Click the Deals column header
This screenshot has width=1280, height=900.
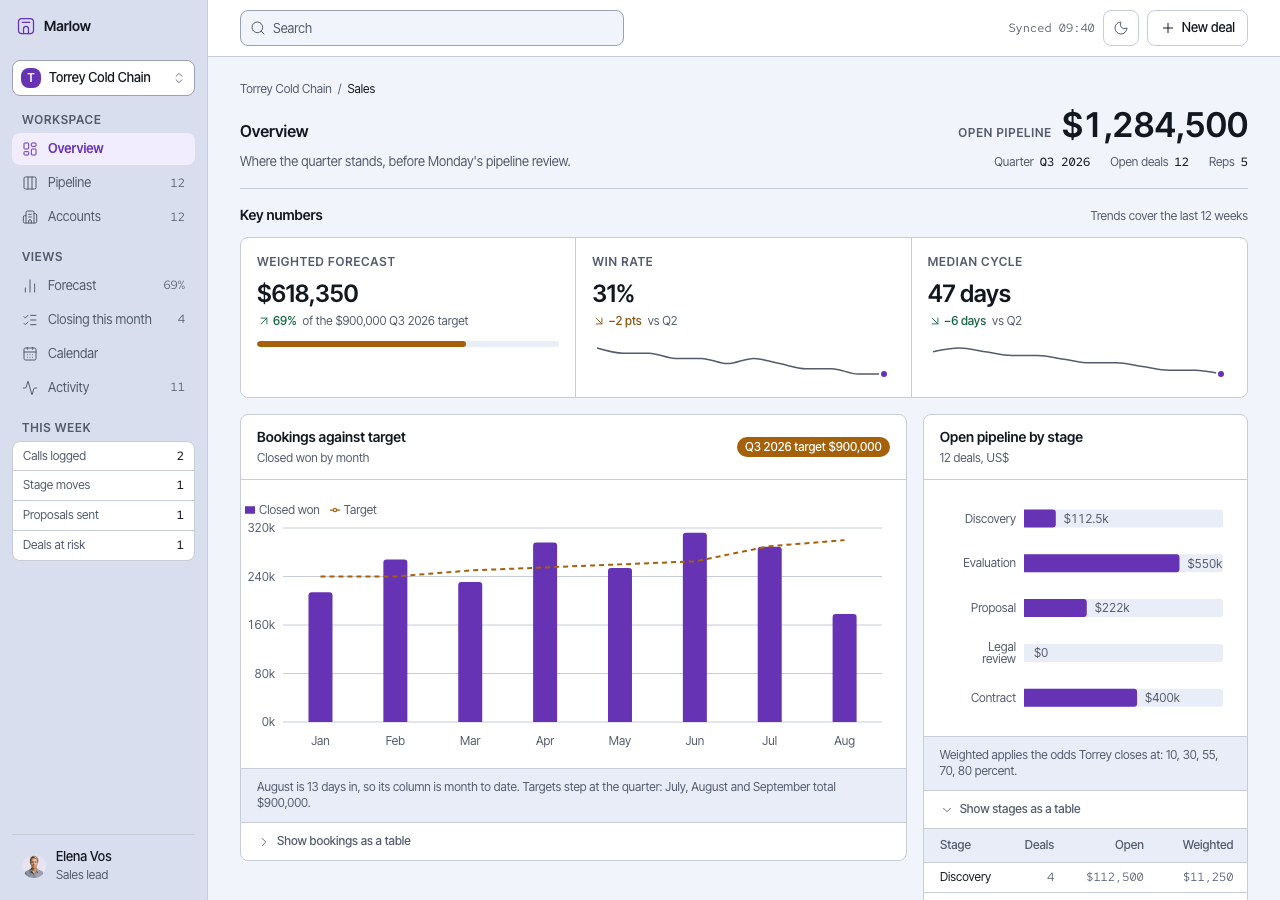[x=1039, y=845]
